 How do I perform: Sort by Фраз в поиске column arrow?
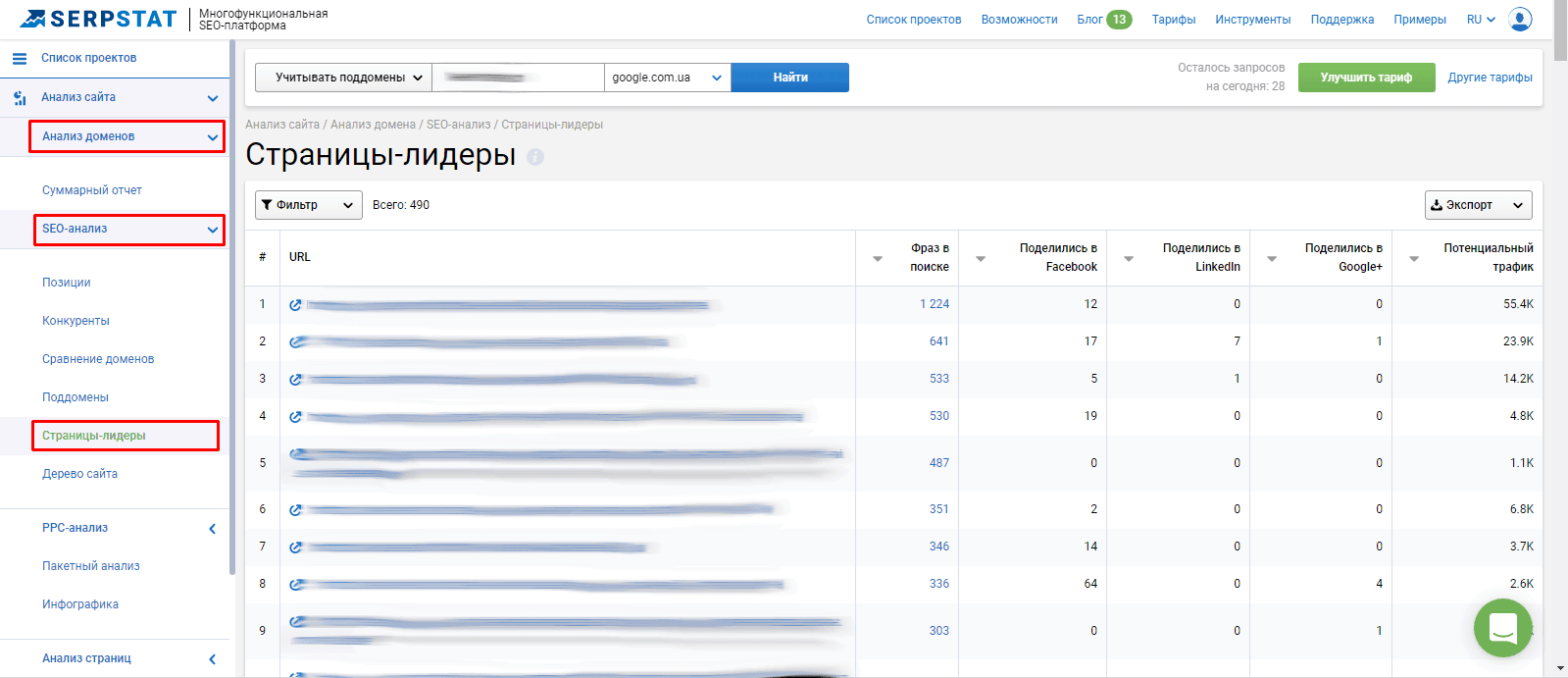point(878,258)
